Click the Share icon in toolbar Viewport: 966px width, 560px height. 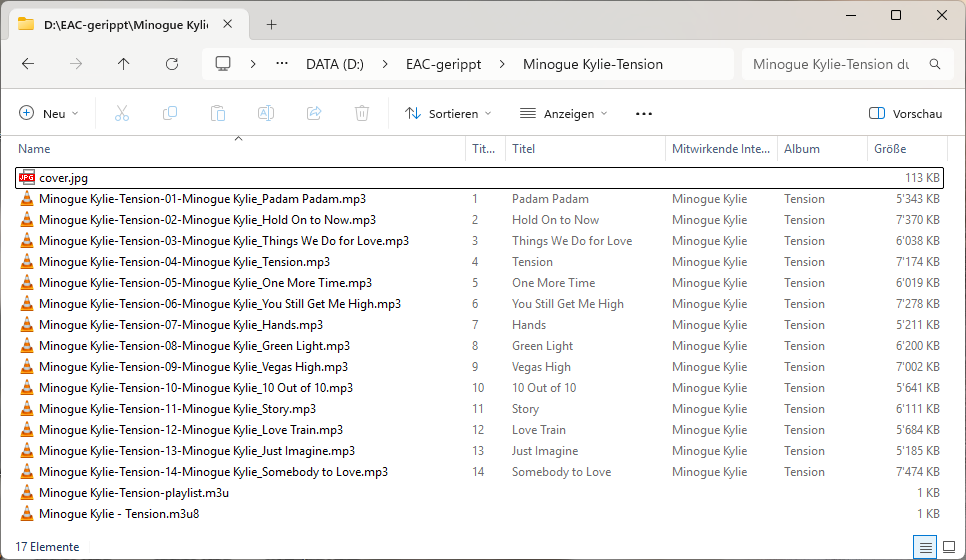[x=314, y=114]
